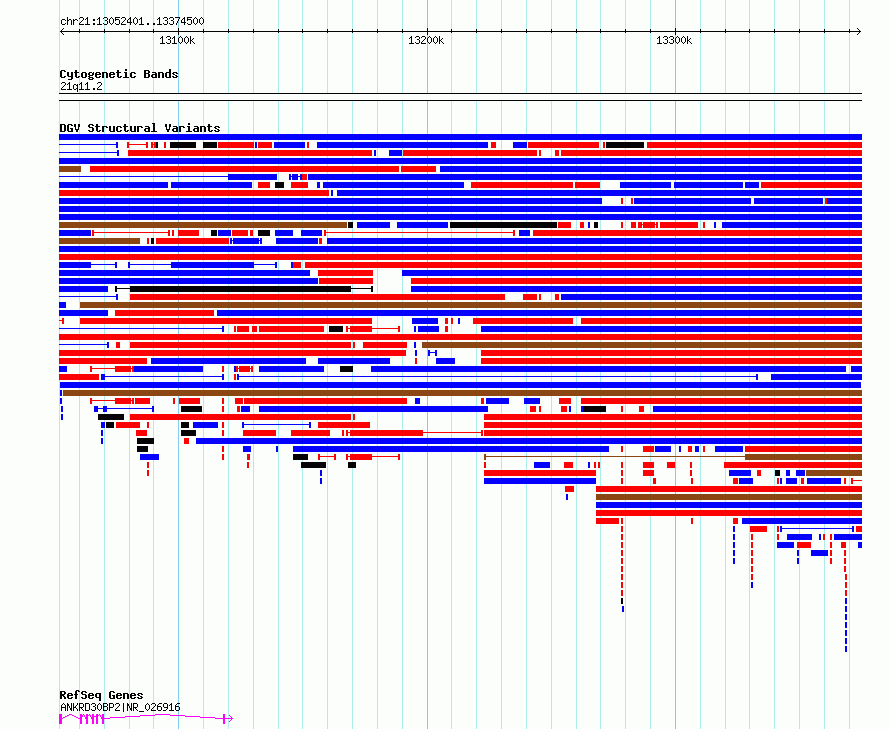Open the ANKRD30BP2|NR_026916 gene label
This screenshot has width=890, height=729.
pos(120,707)
